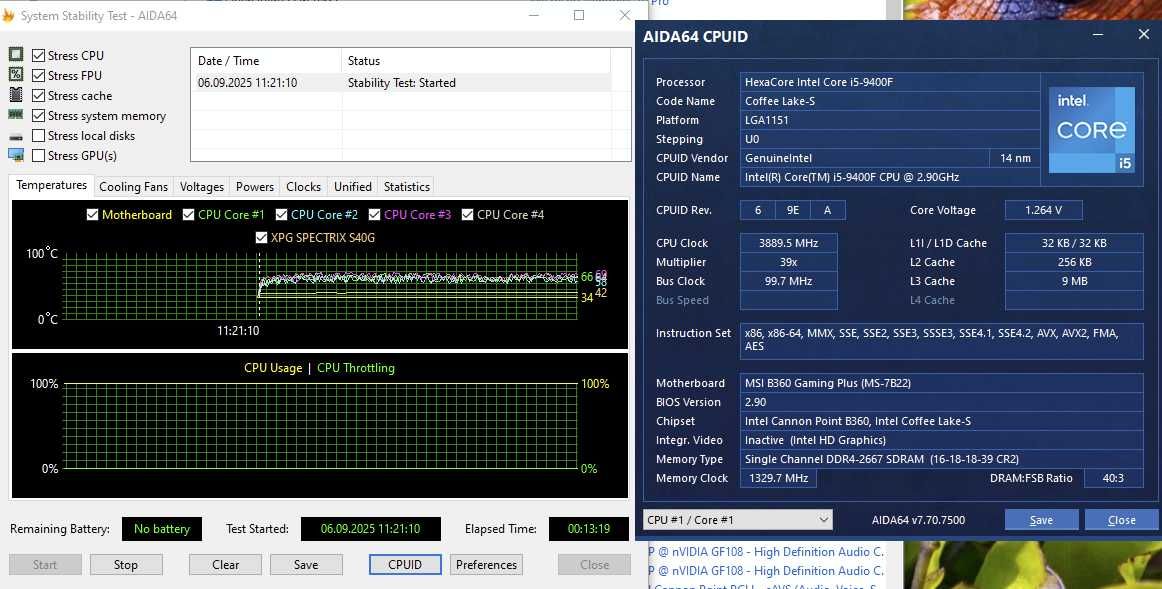The width and height of the screenshot is (1162, 589).
Task: Open the CPU #1 / Core #1 dropdown
Action: pos(738,519)
